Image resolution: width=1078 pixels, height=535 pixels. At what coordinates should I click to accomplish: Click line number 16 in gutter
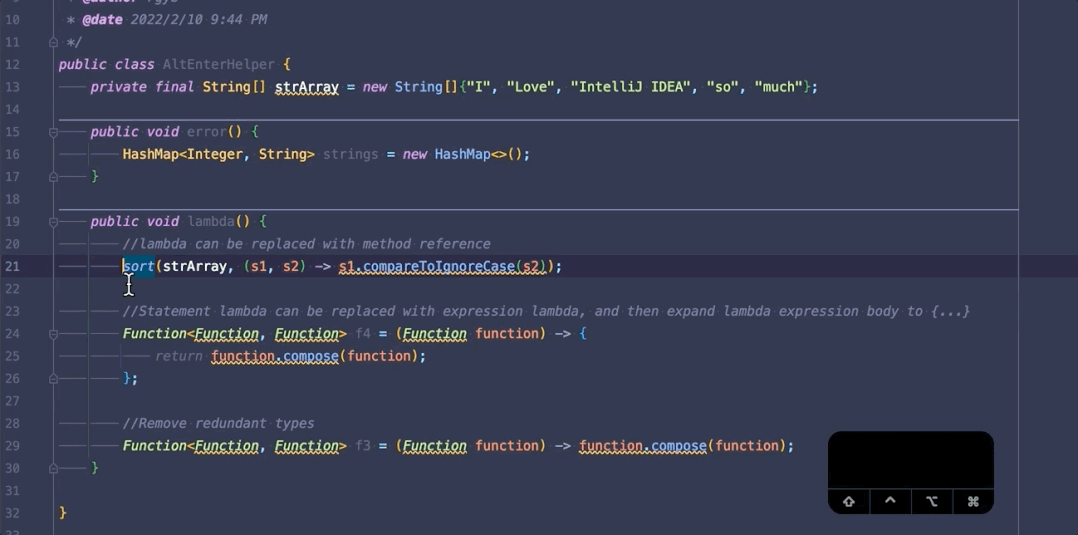tap(12, 155)
